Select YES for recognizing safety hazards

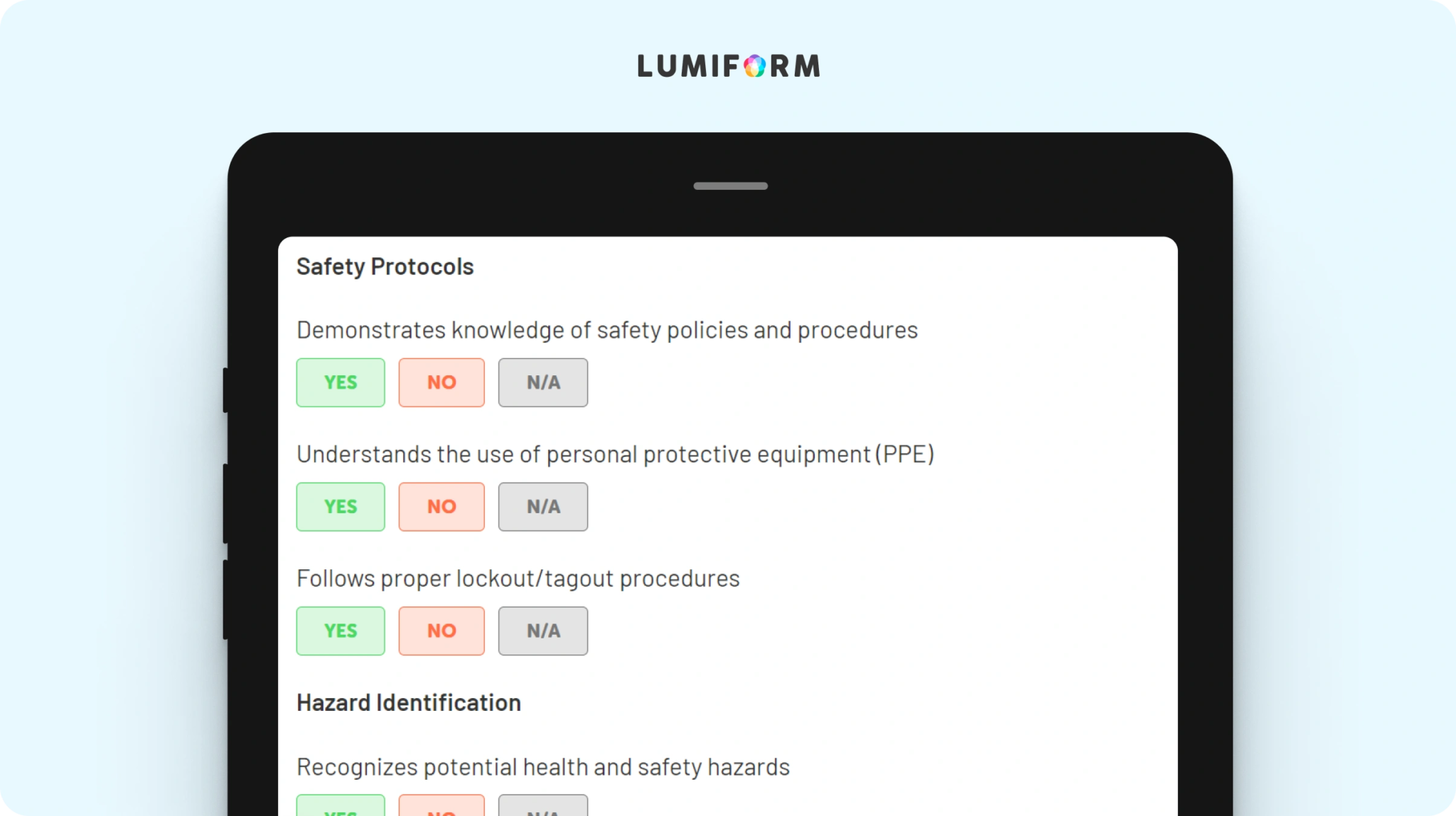point(341,806)
